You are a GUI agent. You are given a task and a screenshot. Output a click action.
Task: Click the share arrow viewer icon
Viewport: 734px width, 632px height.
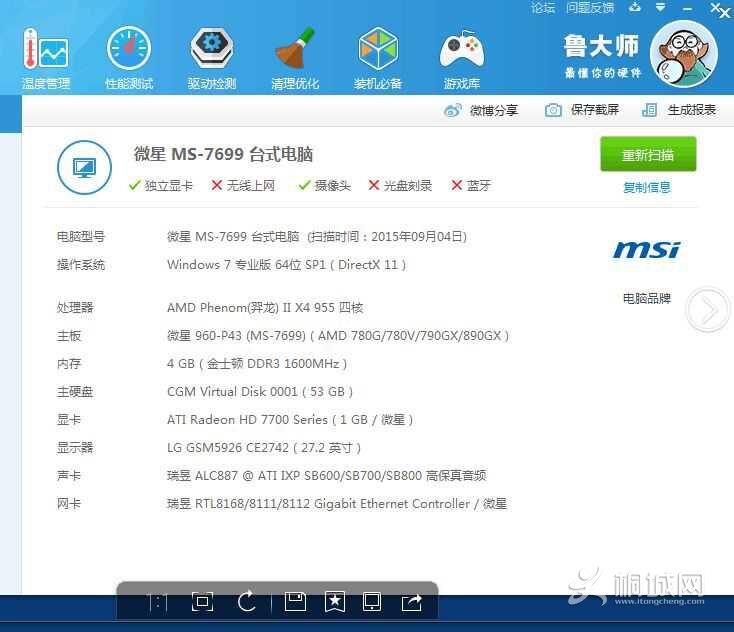click(x=411, y=603)
